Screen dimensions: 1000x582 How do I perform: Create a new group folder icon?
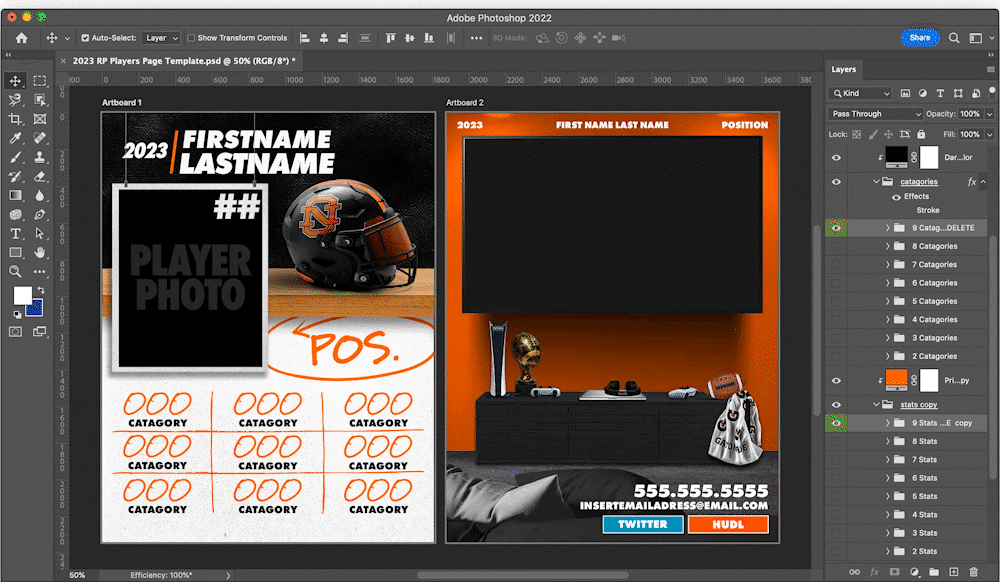[934, 572]
